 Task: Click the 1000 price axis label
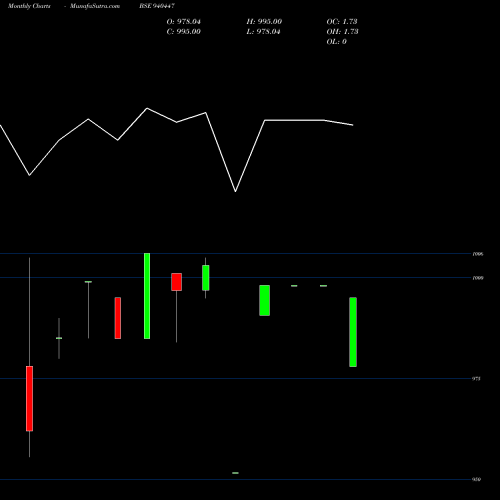(478, 278)
